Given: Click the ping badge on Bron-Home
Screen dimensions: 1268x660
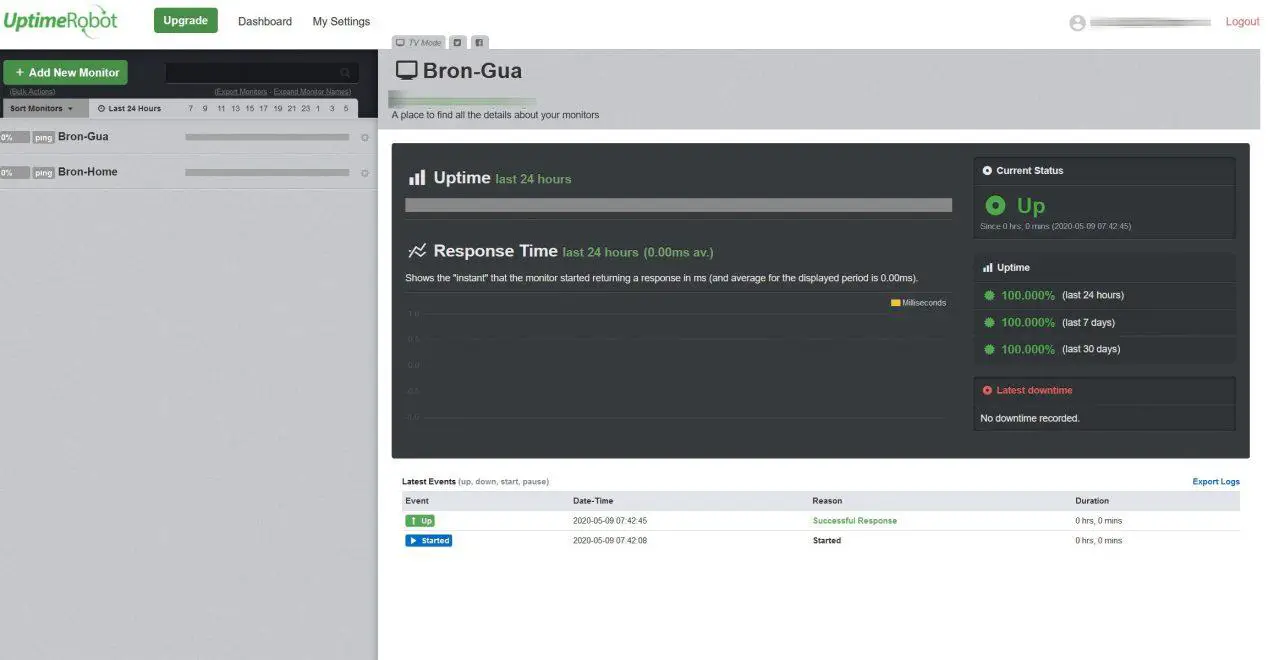Looking at the screenshot, I should 43,173.
